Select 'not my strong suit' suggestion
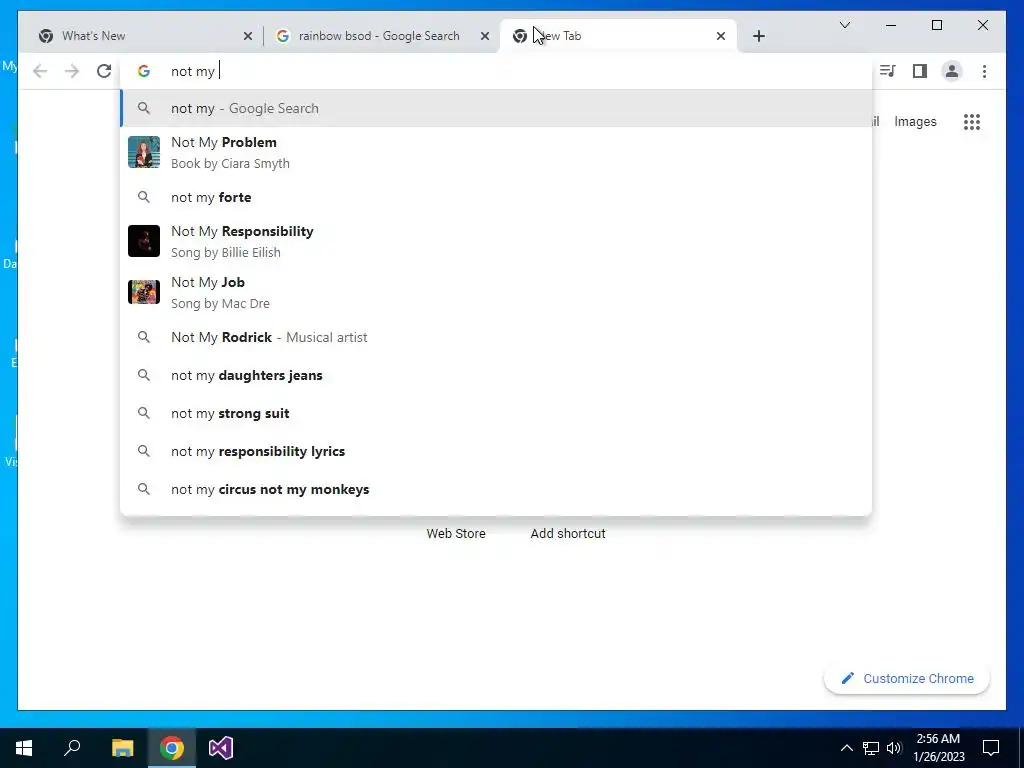Screen dimensions: 1024x768 tap(496, 413)
